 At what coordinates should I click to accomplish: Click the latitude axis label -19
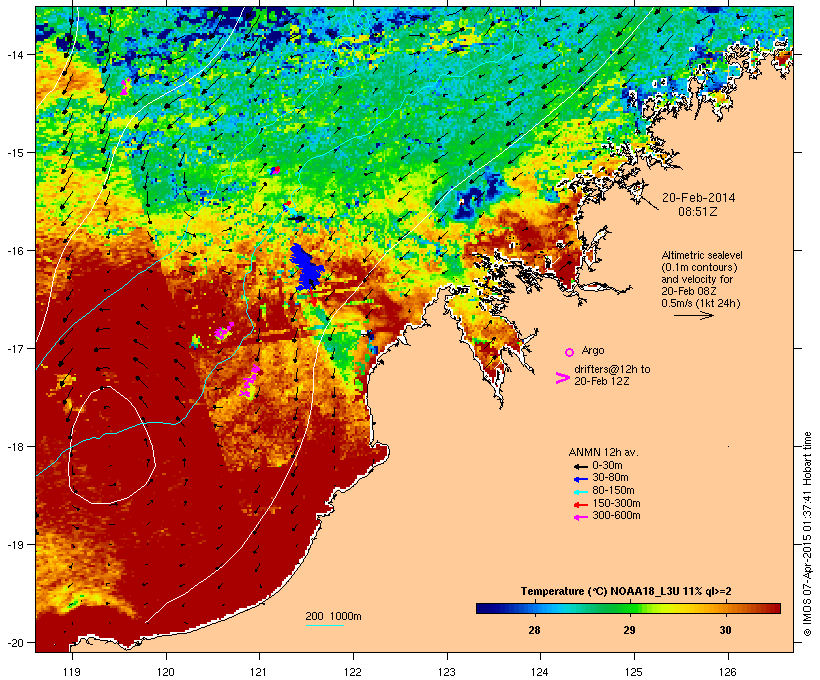tap(15, 545)
